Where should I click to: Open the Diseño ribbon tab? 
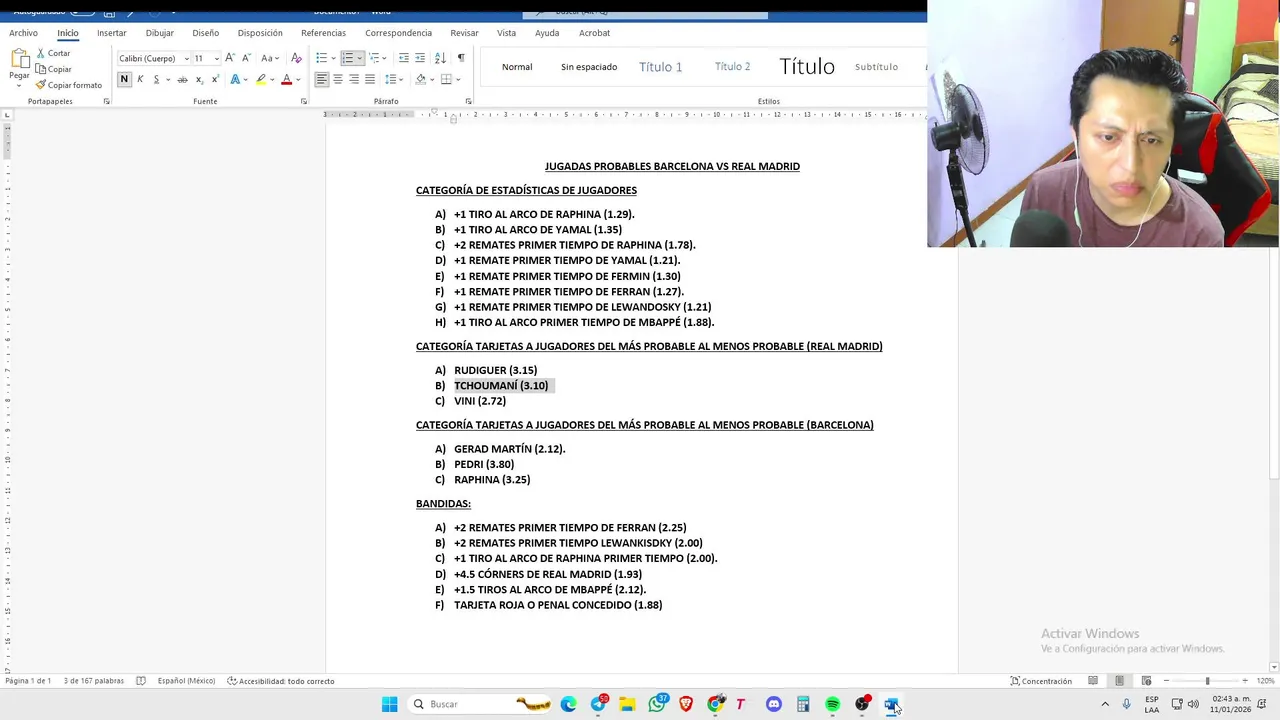pos(205,33)
